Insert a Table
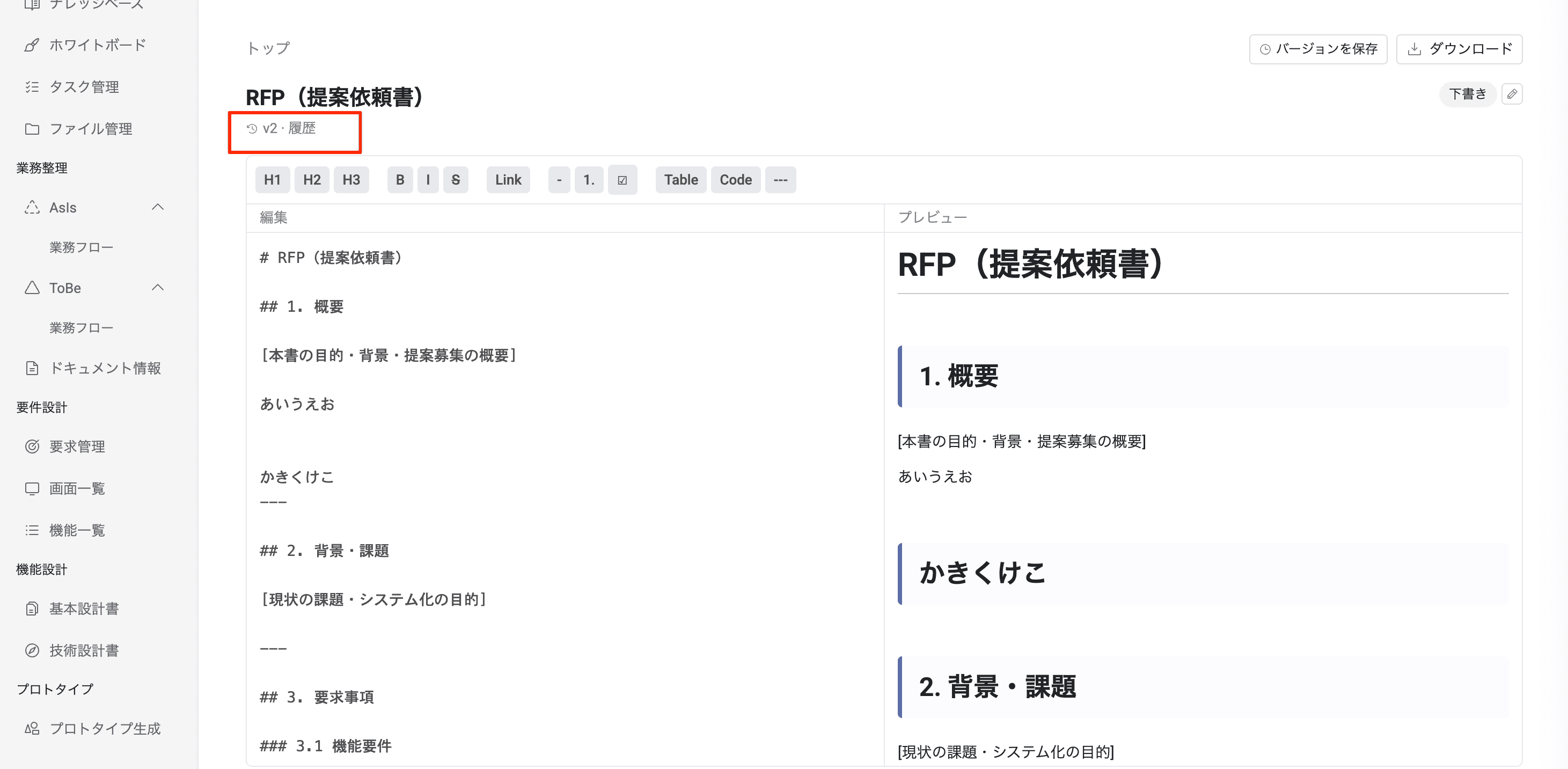The width and height of the screenshot is (1568, 769). (680, 180)
